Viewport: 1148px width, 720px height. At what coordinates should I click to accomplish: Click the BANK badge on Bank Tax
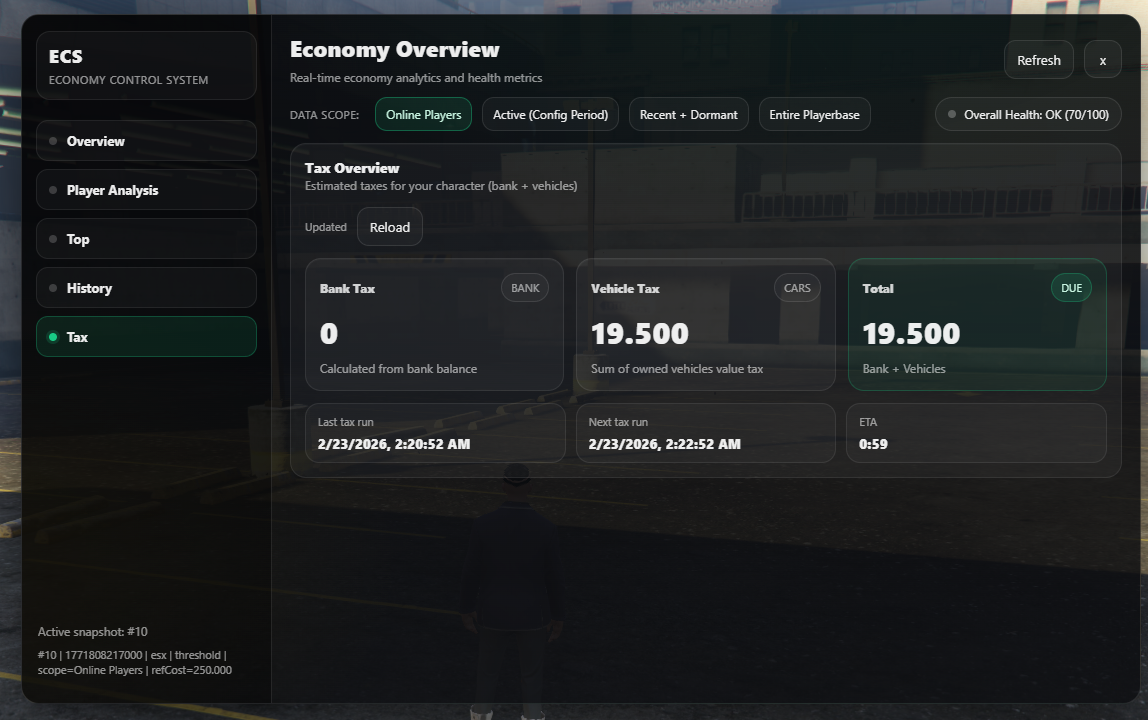click(x=525, y=288)
